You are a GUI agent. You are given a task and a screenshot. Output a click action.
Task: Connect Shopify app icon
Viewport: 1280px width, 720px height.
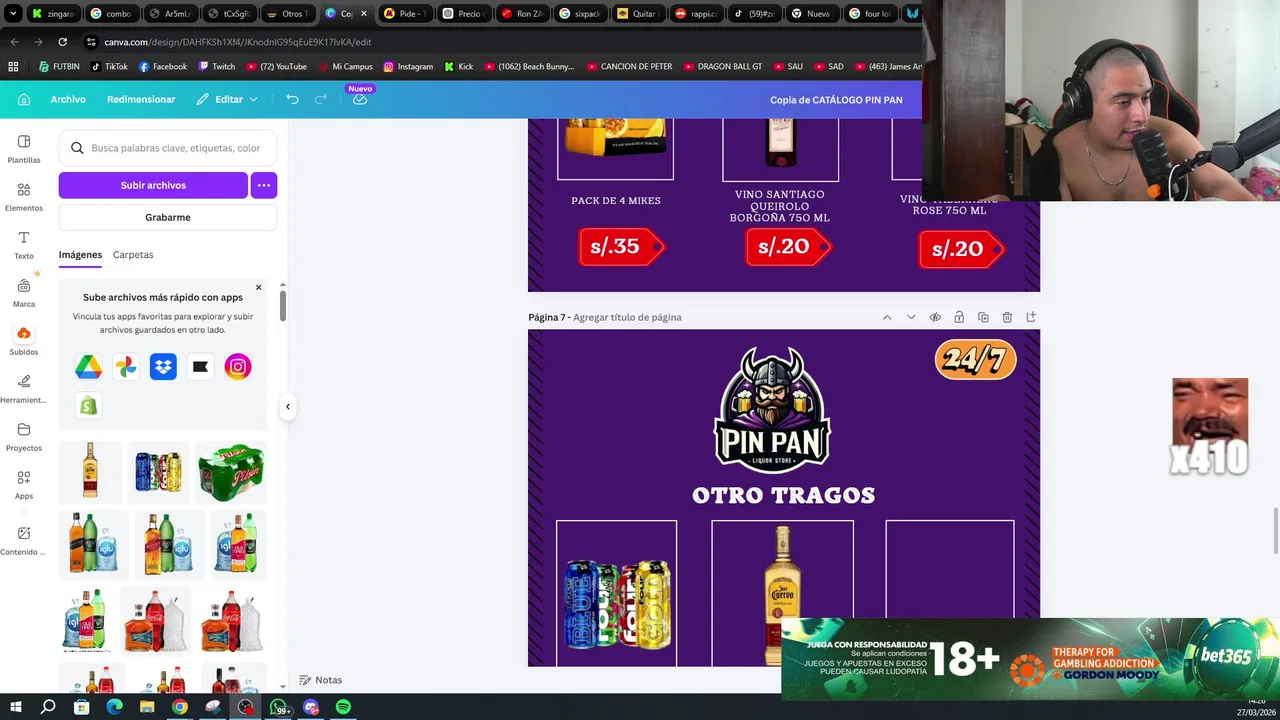pyautogui.click(x=88, y=405)
